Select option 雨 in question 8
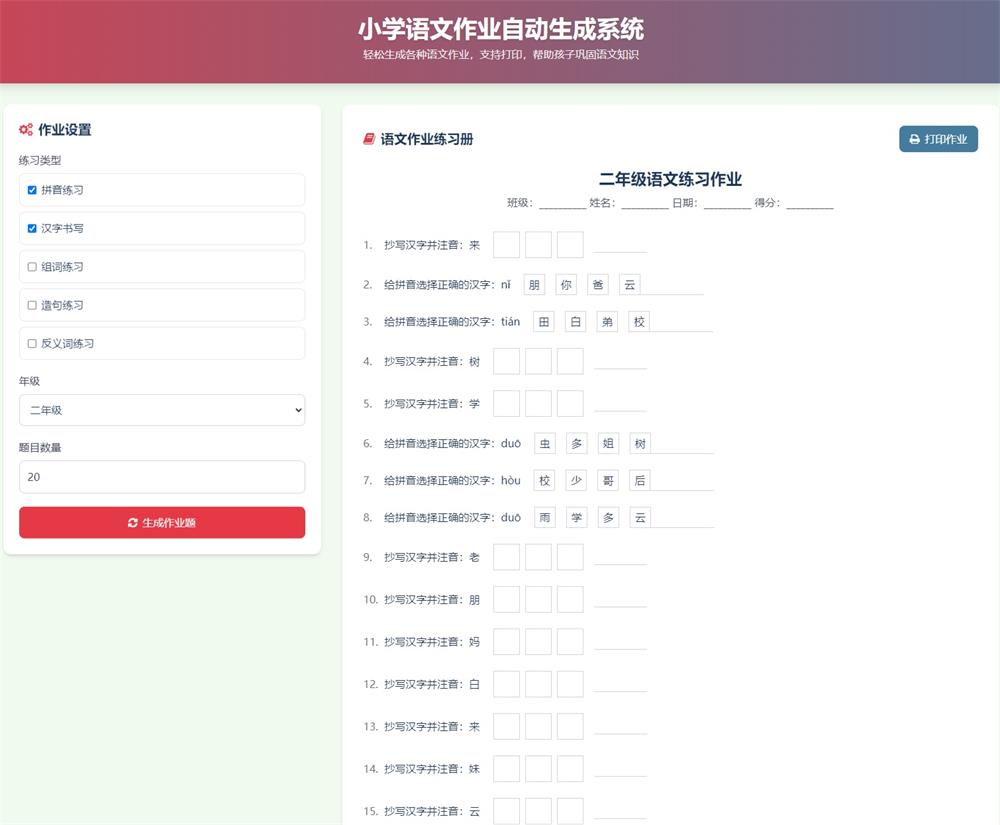This screenshot has width=1000, height=825. point(545,518)
